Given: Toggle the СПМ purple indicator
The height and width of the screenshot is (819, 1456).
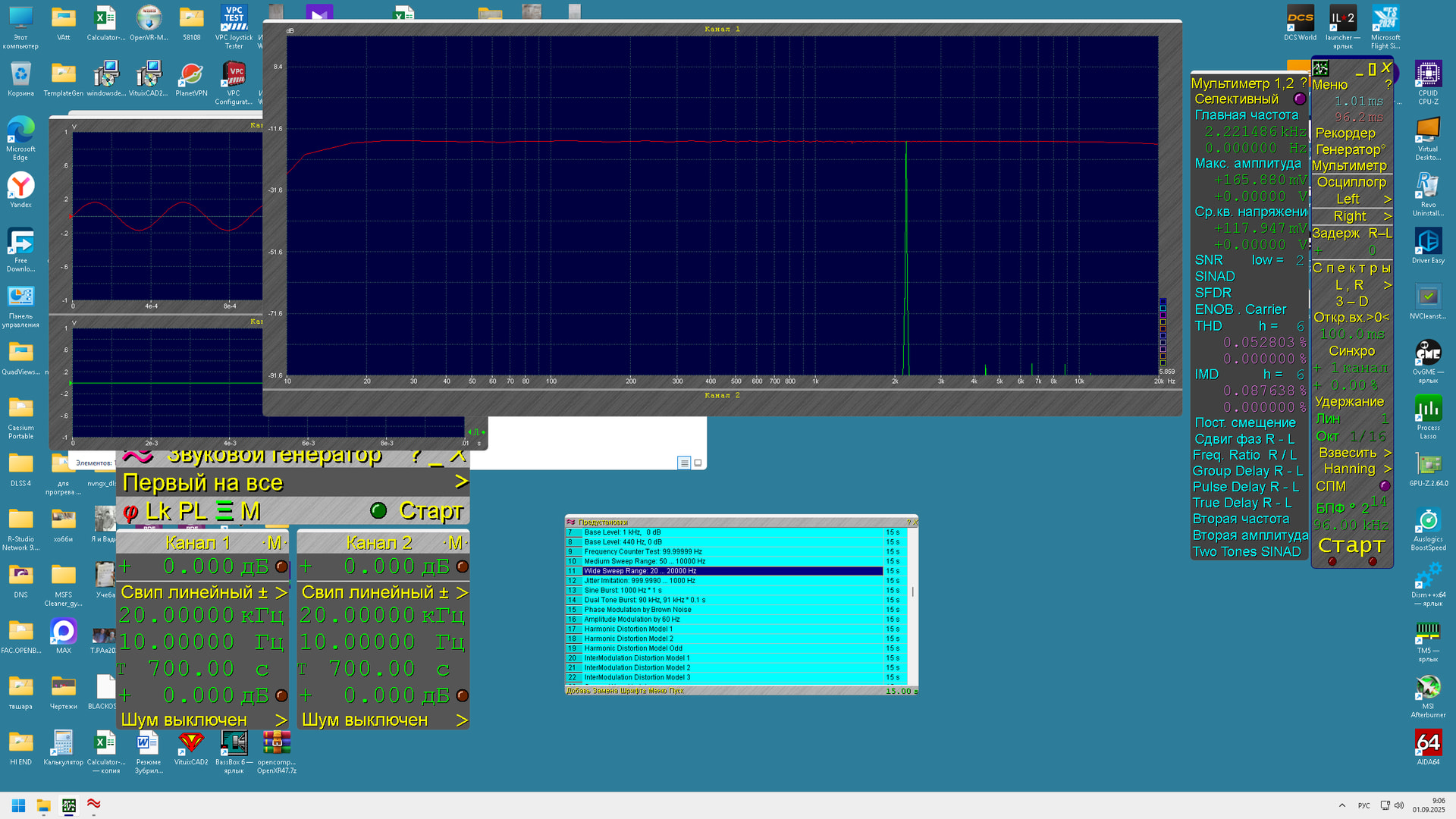Looking at the screenshot, I should [1384, 486].
